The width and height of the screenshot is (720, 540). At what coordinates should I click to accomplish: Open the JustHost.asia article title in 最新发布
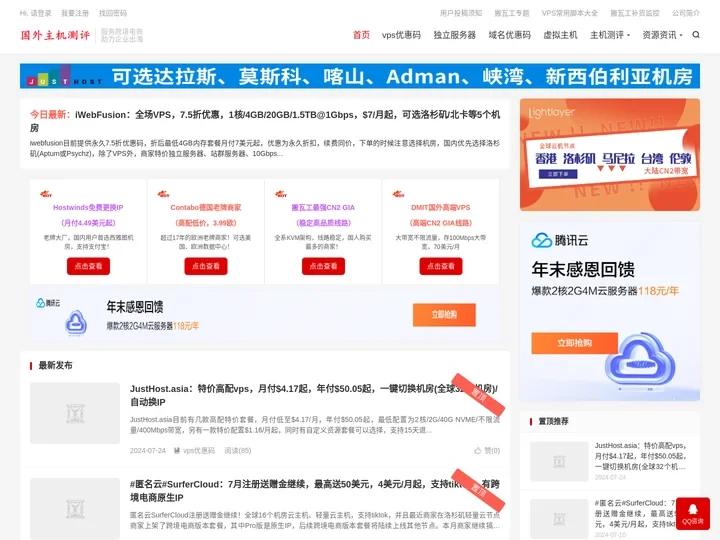(315, 395)
